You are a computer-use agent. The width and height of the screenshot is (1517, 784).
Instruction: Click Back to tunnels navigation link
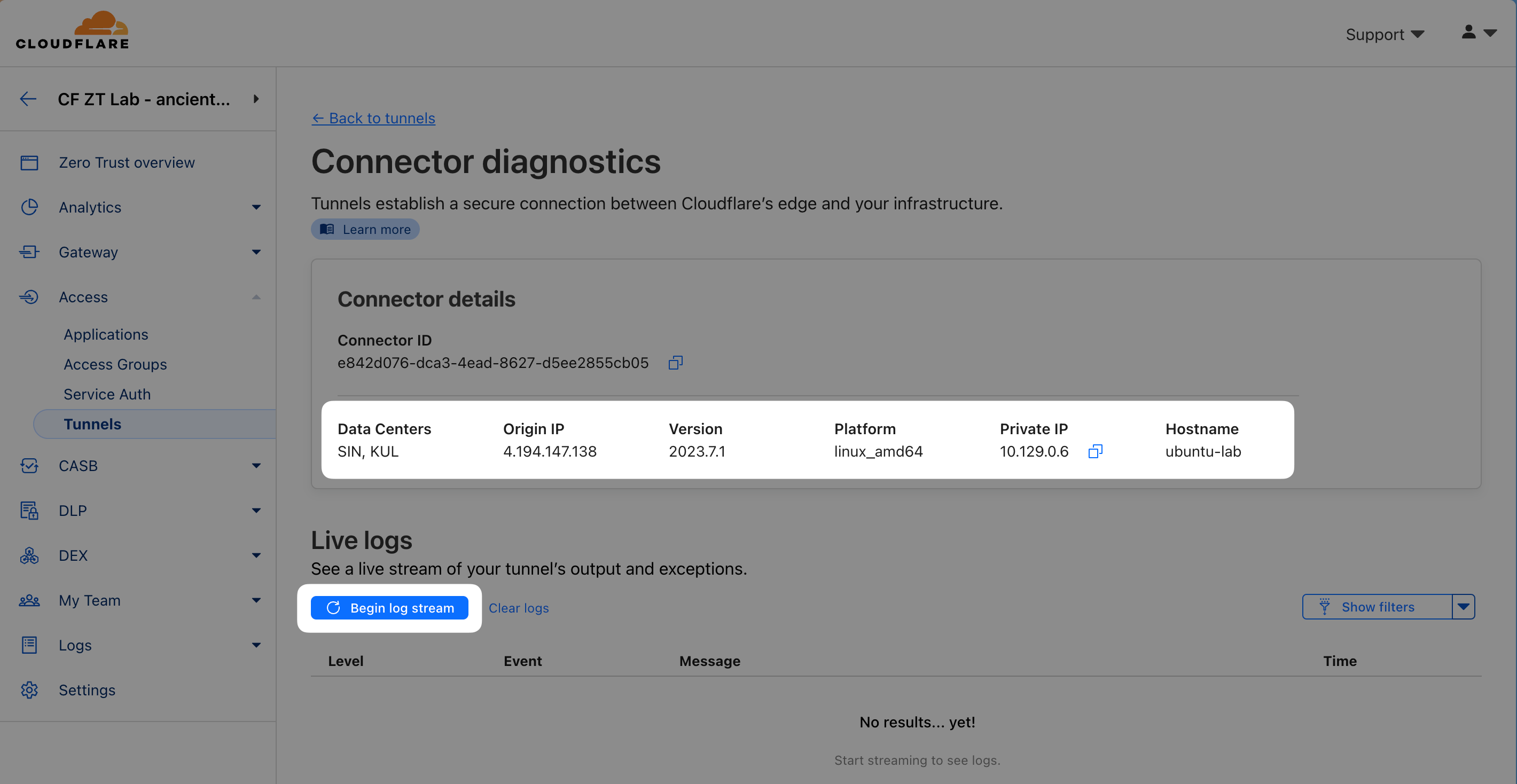click(x=374, y=117)
